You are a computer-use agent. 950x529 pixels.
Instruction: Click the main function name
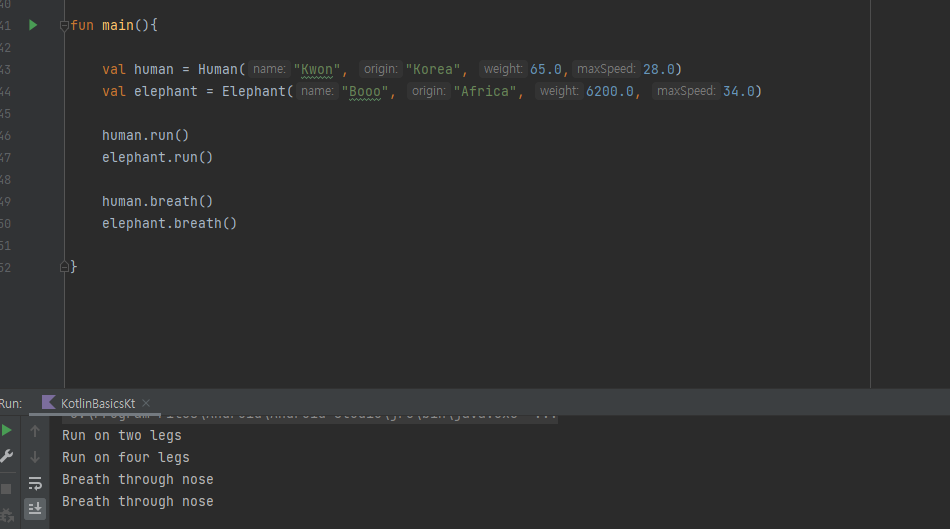pyautogui.click(x=118, y=25)
